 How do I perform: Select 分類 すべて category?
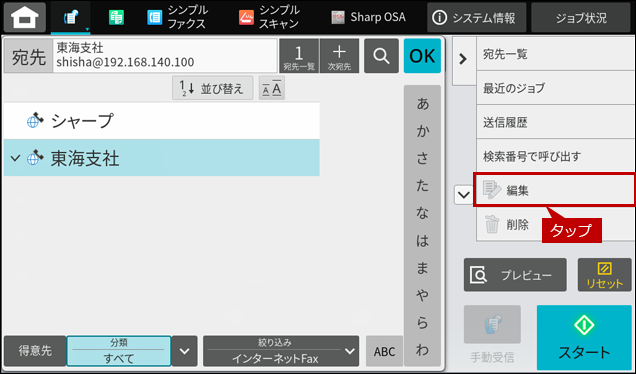[118, 351]
